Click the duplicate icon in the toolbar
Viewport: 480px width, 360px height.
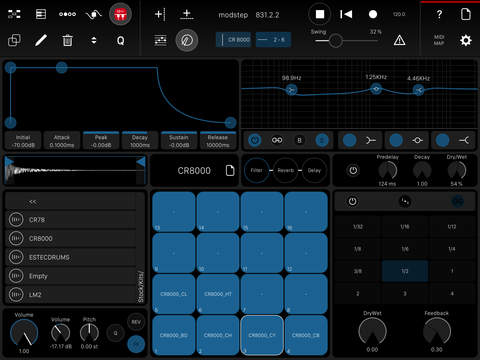tap(14, 40)
